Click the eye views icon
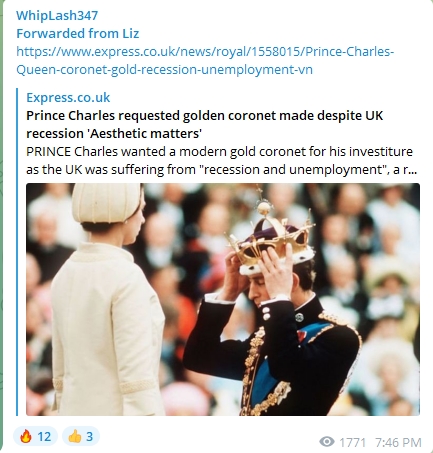The height and width of the screenshot is (453, 433). coord(327,442)
